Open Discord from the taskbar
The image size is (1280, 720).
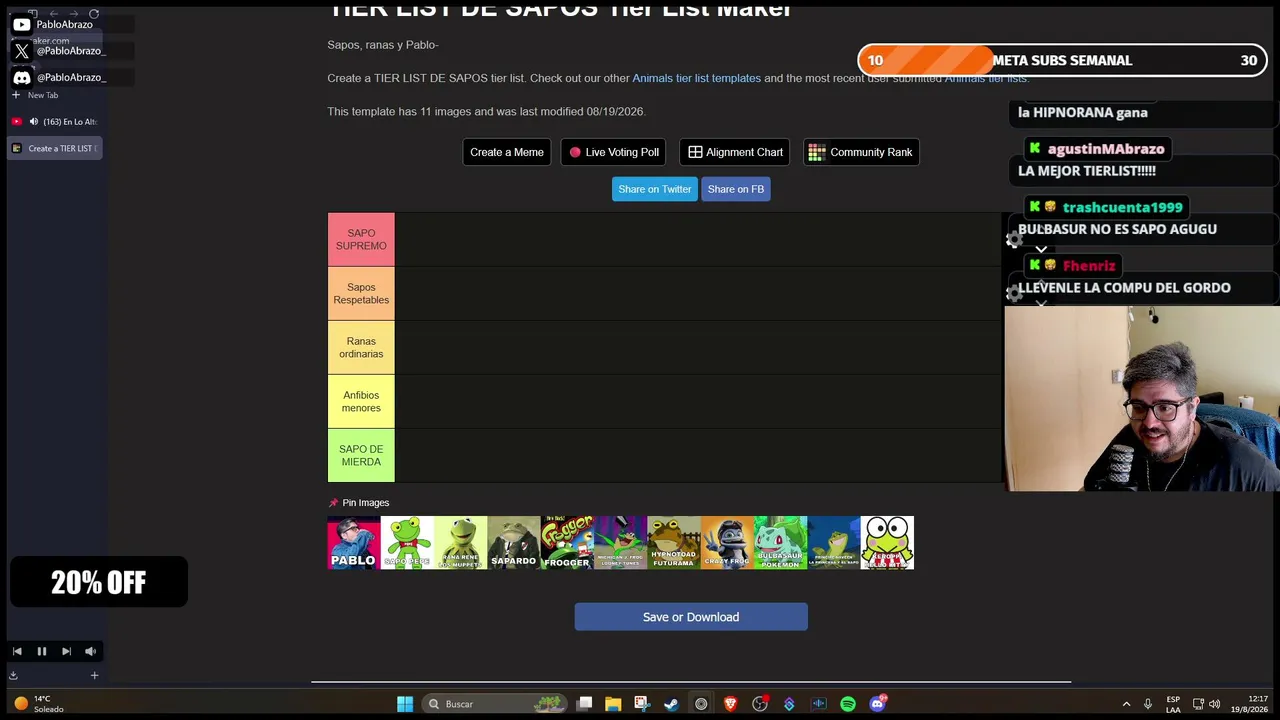click(878, 704)
